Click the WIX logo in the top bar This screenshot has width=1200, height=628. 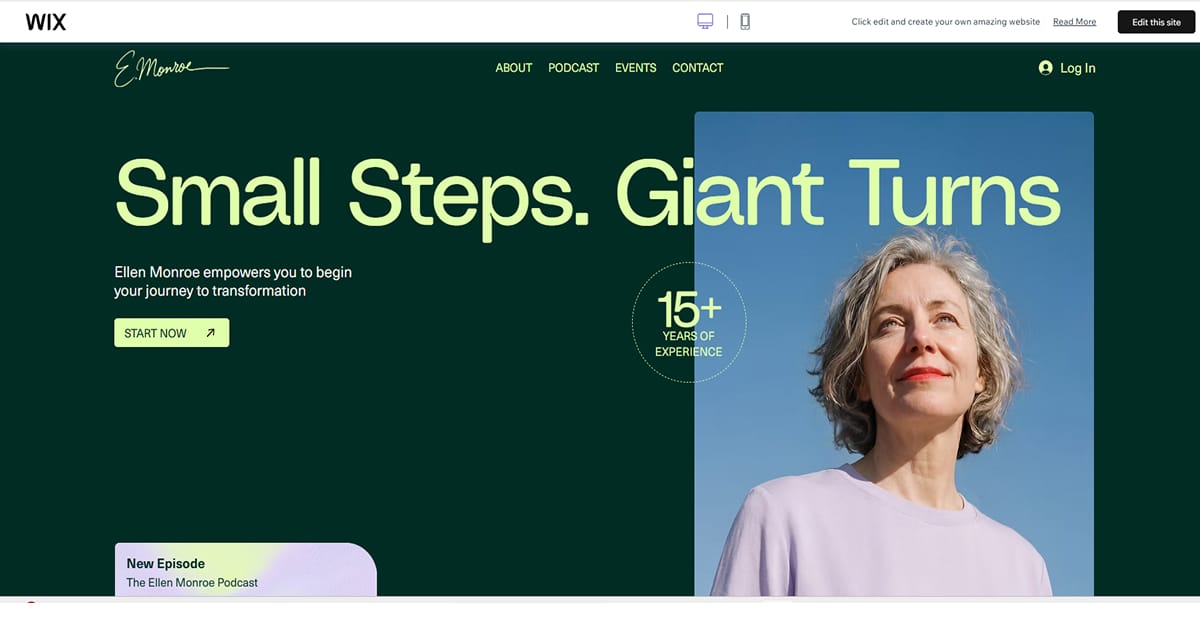pyautogui.click(x=45, y=21)
